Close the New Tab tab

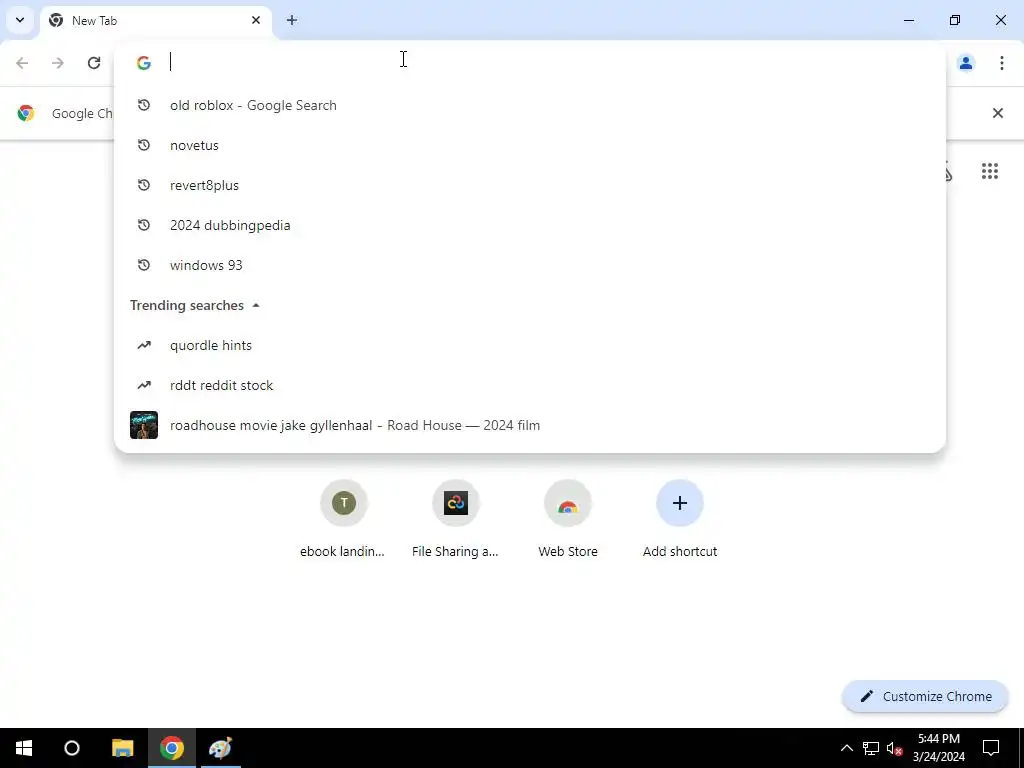pyautogui.click(x=256, y=20)
